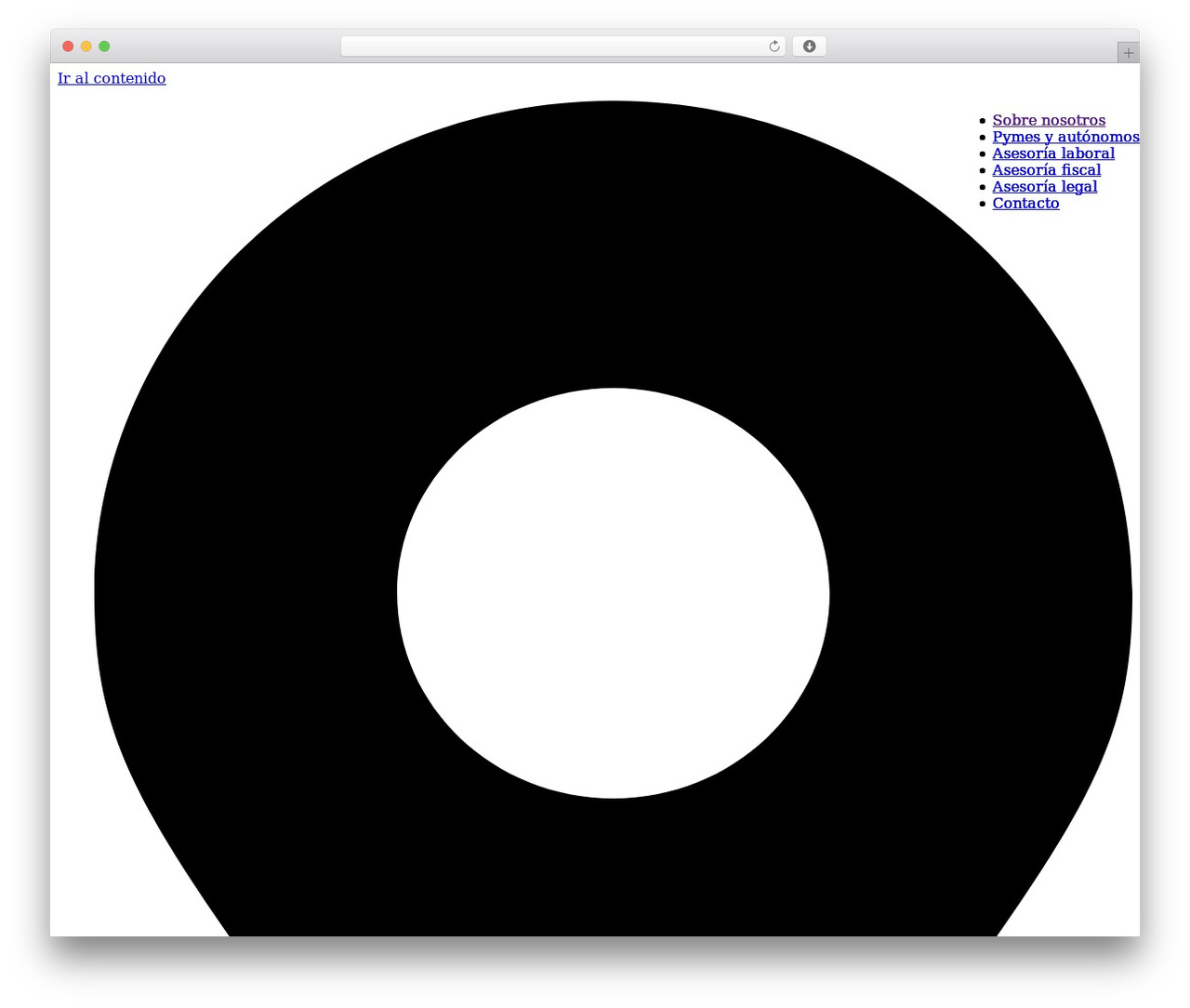Viewport: 1190px width, 1008px height.
Task: Click the reload page icon
Action: [x=773, y=46]
